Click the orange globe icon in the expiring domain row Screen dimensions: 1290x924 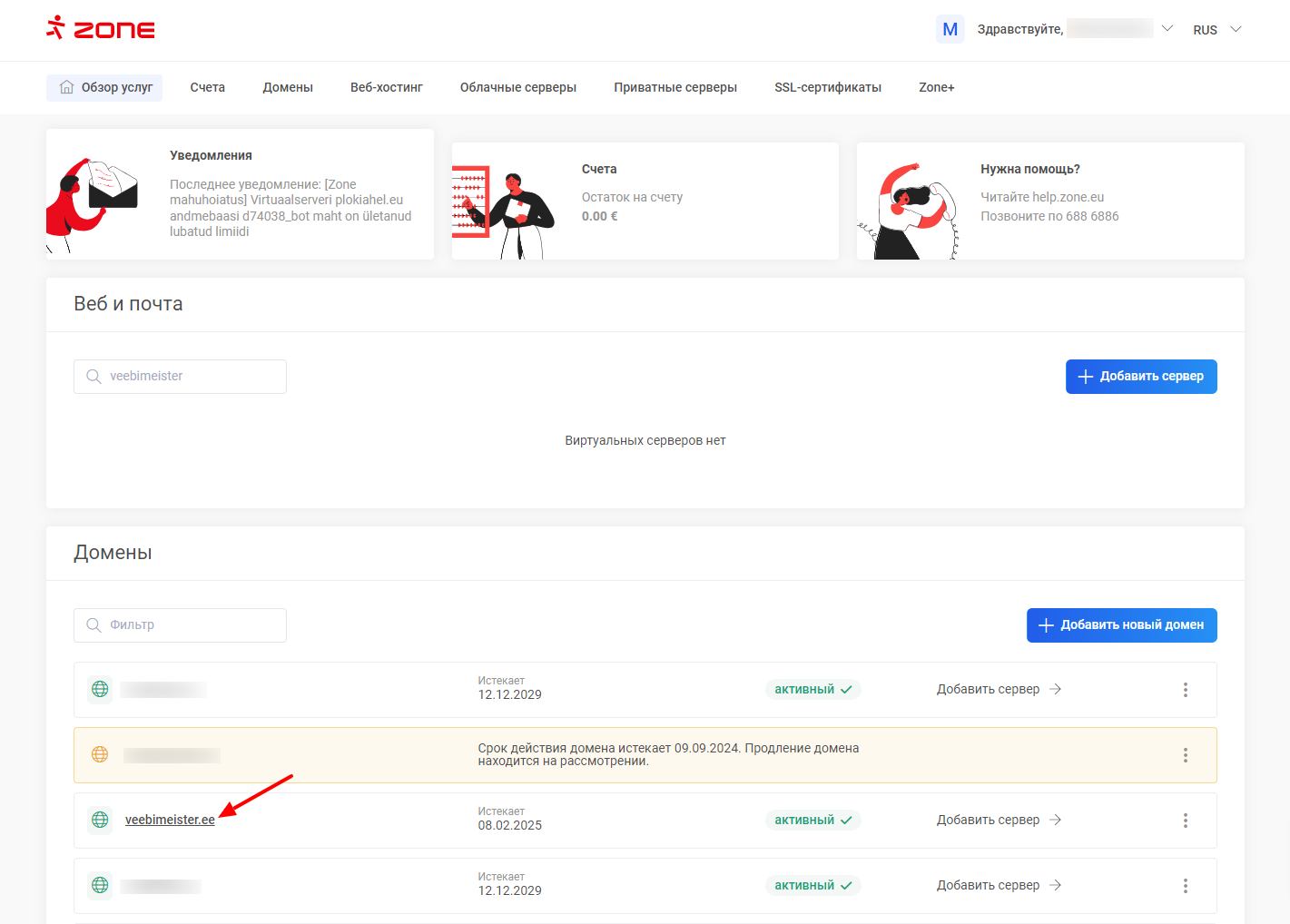pos(100,754)
